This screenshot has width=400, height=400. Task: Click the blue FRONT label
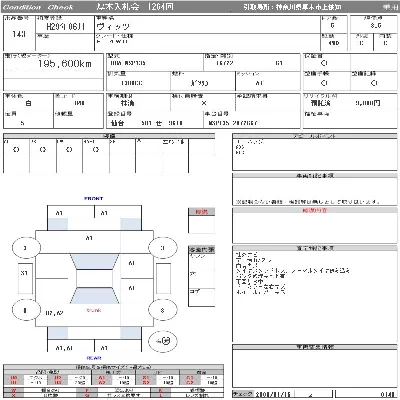coord(94,198)
